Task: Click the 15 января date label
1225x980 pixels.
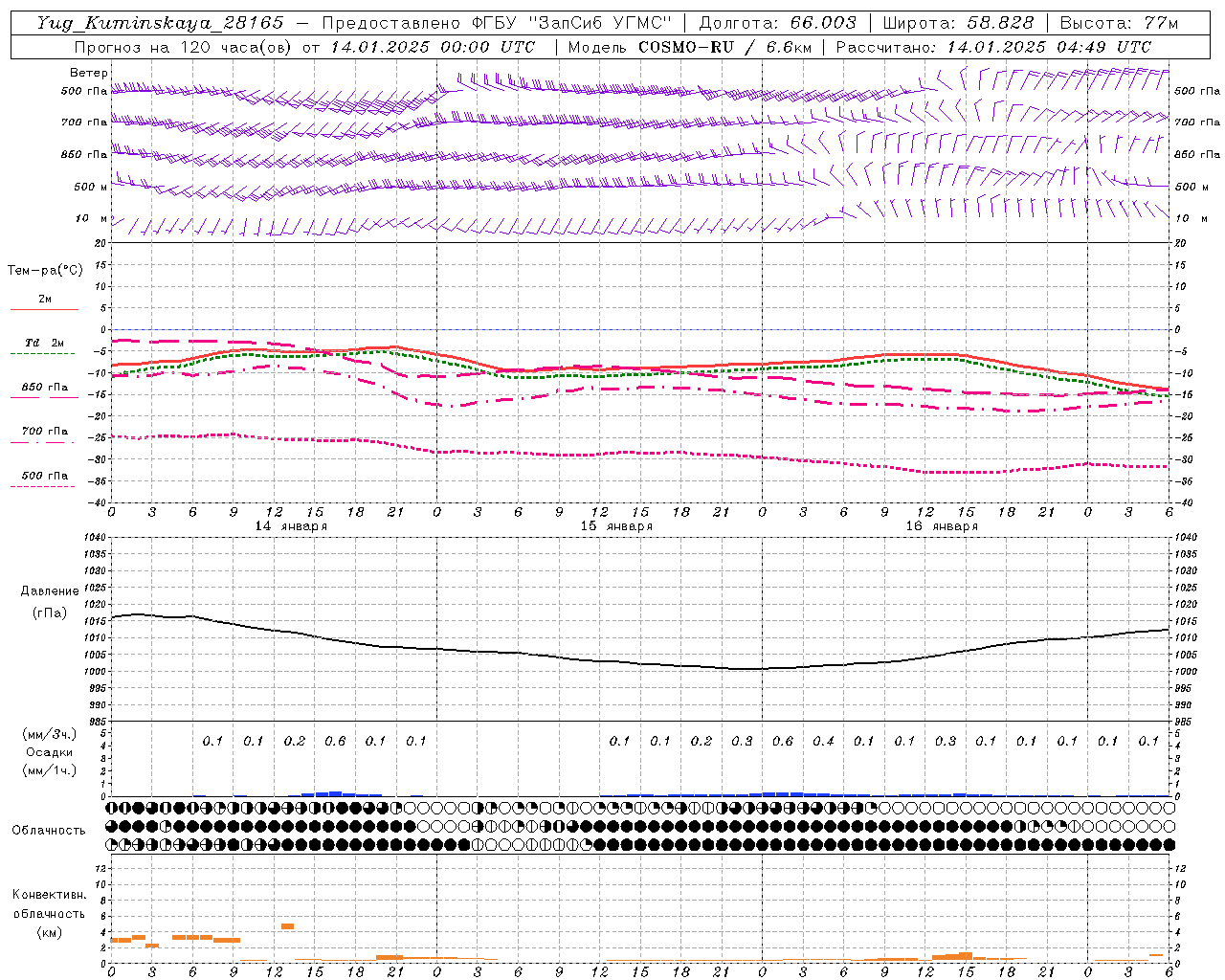Action: 616,526
